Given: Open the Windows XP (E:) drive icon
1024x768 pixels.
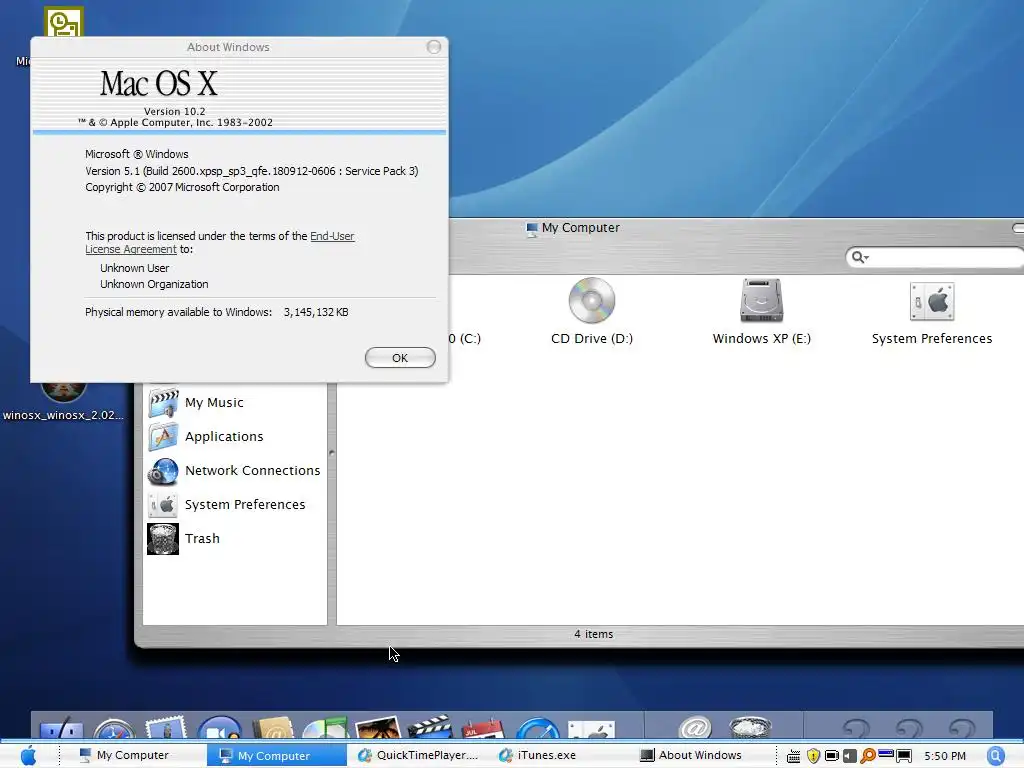Looking at the screenshot, I should click(x=761, y=311).
